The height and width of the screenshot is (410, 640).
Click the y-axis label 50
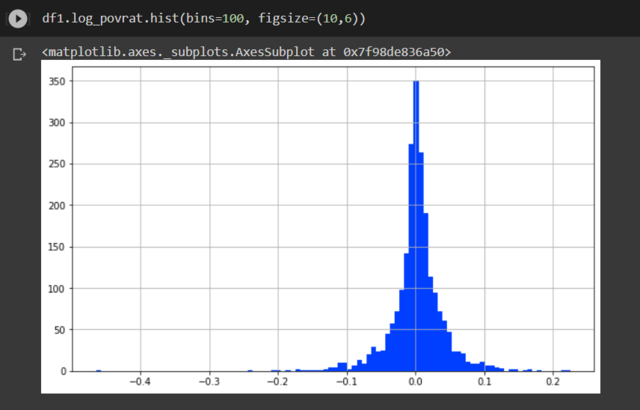tap(60, 330)
